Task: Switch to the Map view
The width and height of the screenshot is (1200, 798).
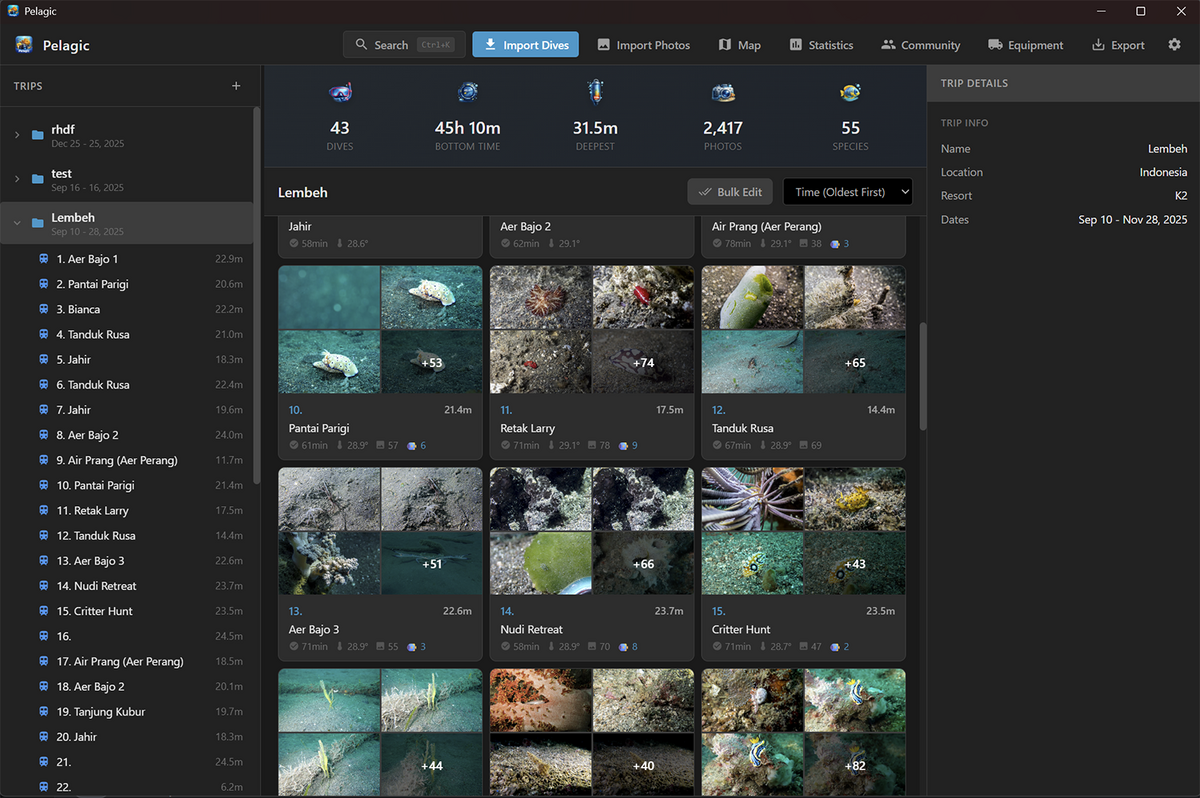Action: click(739, 45)
